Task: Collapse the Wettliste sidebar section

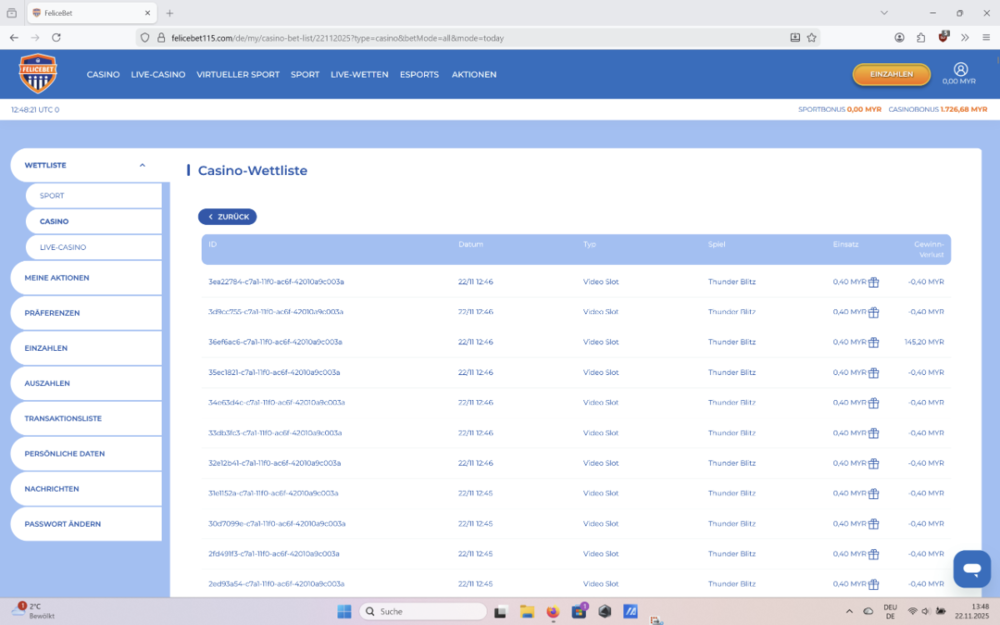Action: click(x=142, y=165)
